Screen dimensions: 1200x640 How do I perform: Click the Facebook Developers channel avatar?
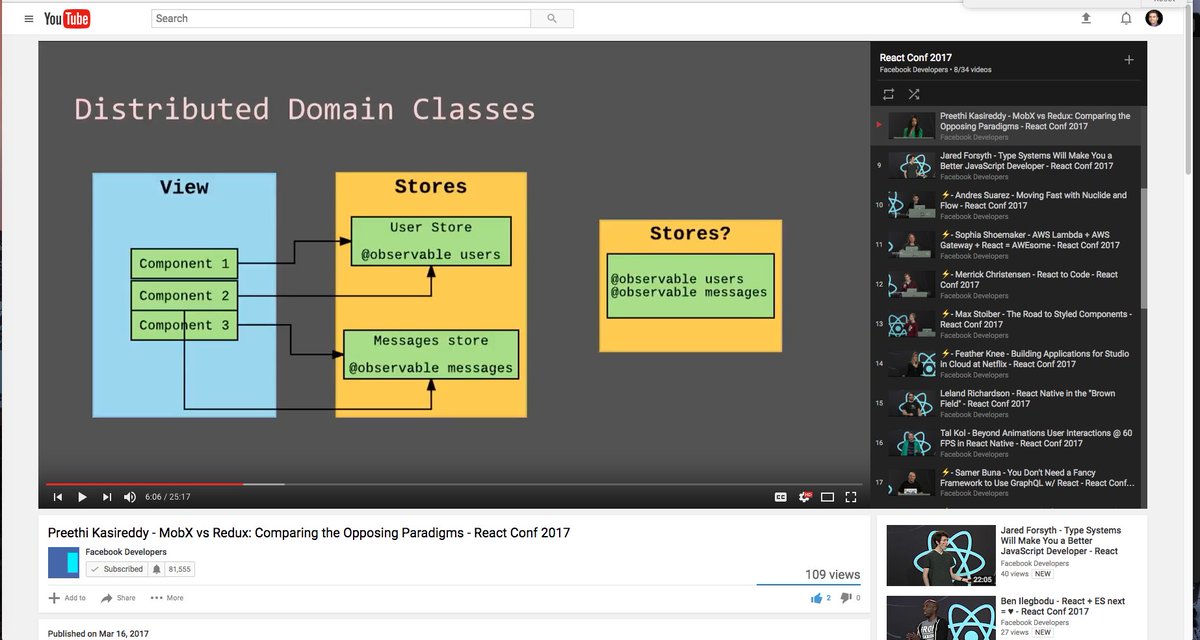[x=64, y=563]
